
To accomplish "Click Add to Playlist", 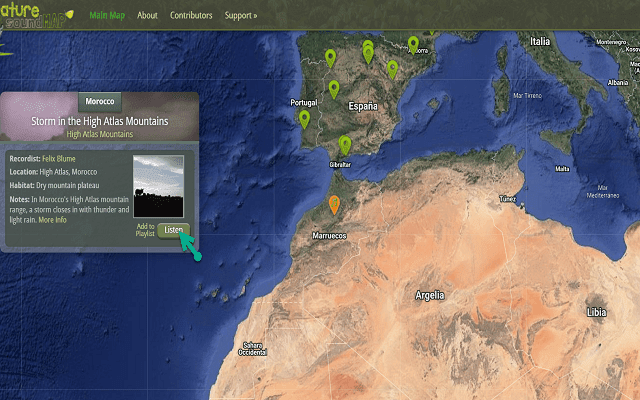I will coord(145,230).
